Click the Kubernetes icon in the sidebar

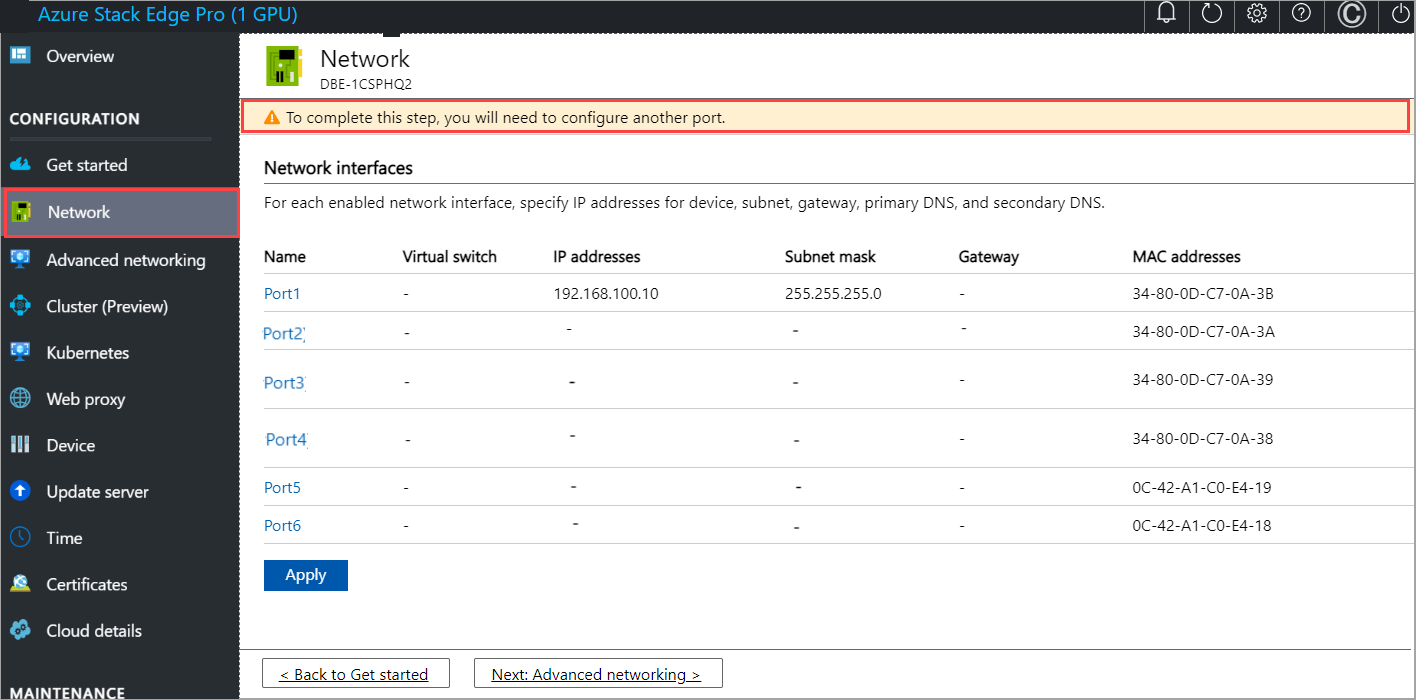coord(20,352)
